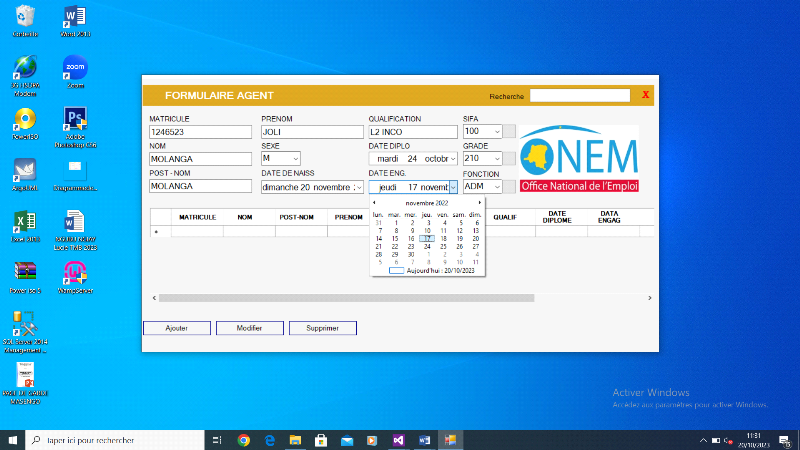
Task: Click the horizontal scrollbar of the data grid
Action: pos(350,298)
